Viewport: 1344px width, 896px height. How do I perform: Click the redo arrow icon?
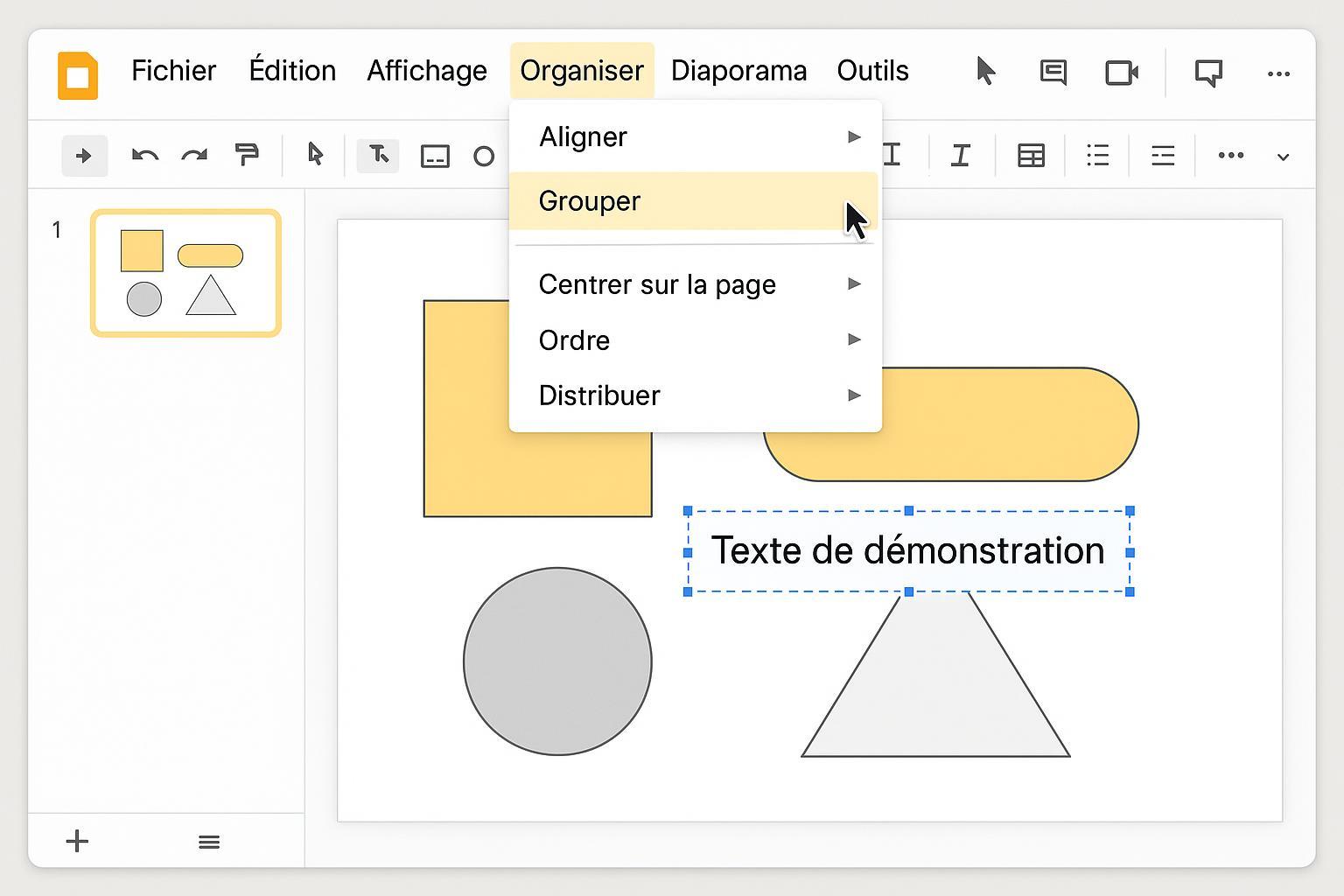coord(194,156)
